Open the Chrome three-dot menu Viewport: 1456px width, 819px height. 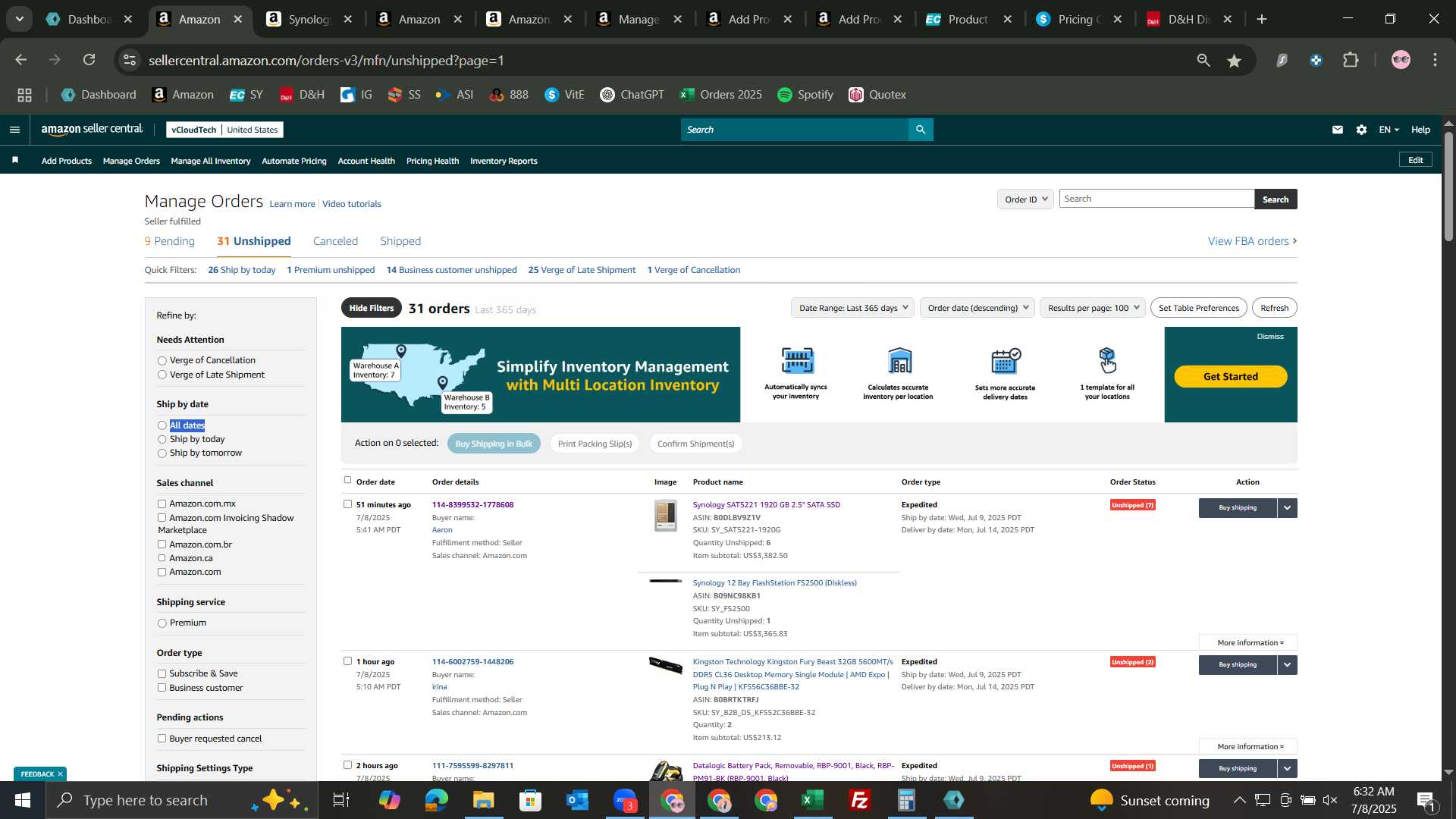(x=1436, y=60)
